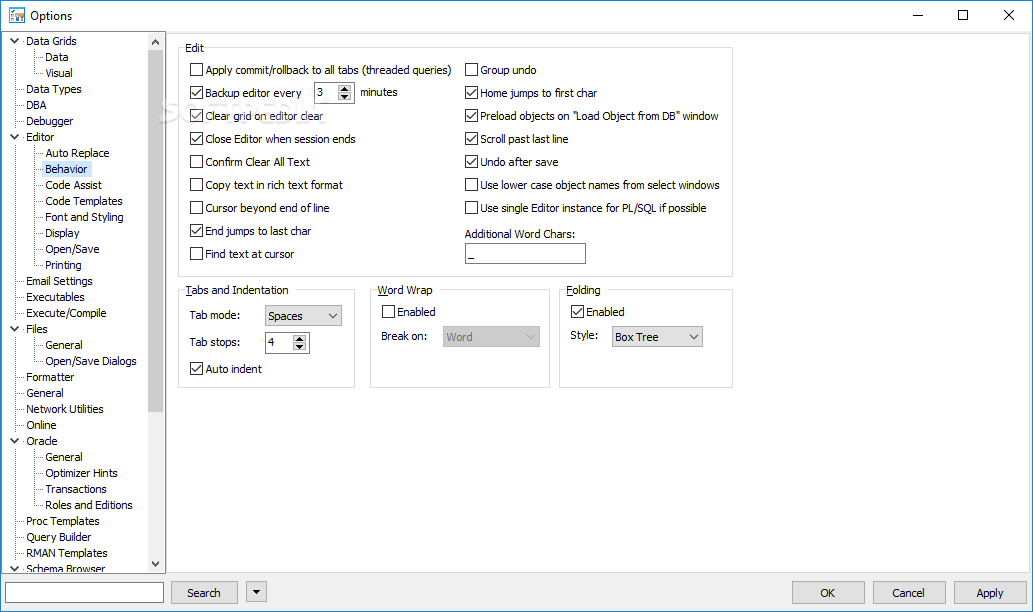Open Code Templates options
Image resolution: width=1033 pixels, height=612 pixels.
coord(84,201)
